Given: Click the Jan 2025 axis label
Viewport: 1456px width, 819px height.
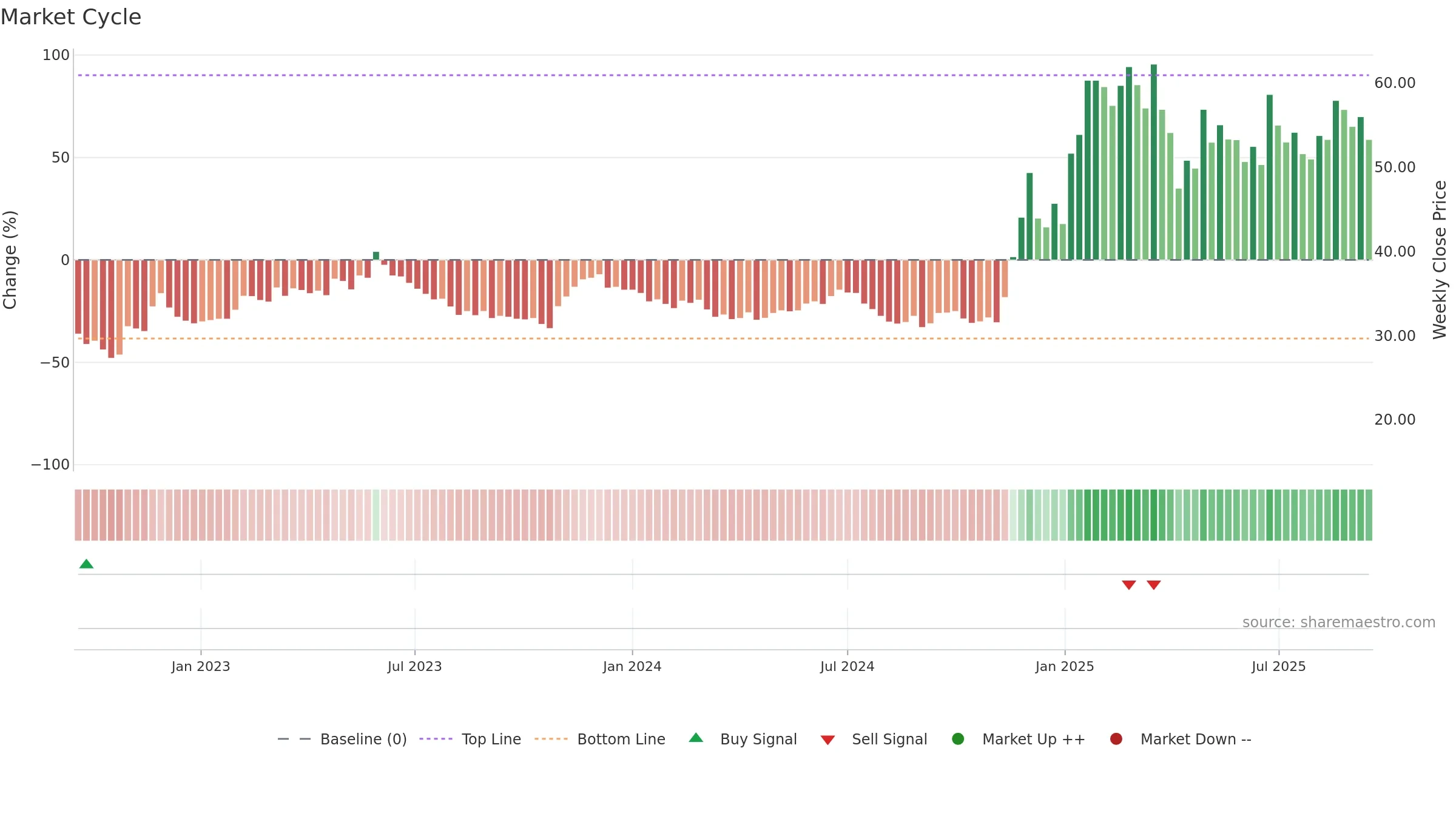Looking at the screenshot, I should coord(1065,667).
